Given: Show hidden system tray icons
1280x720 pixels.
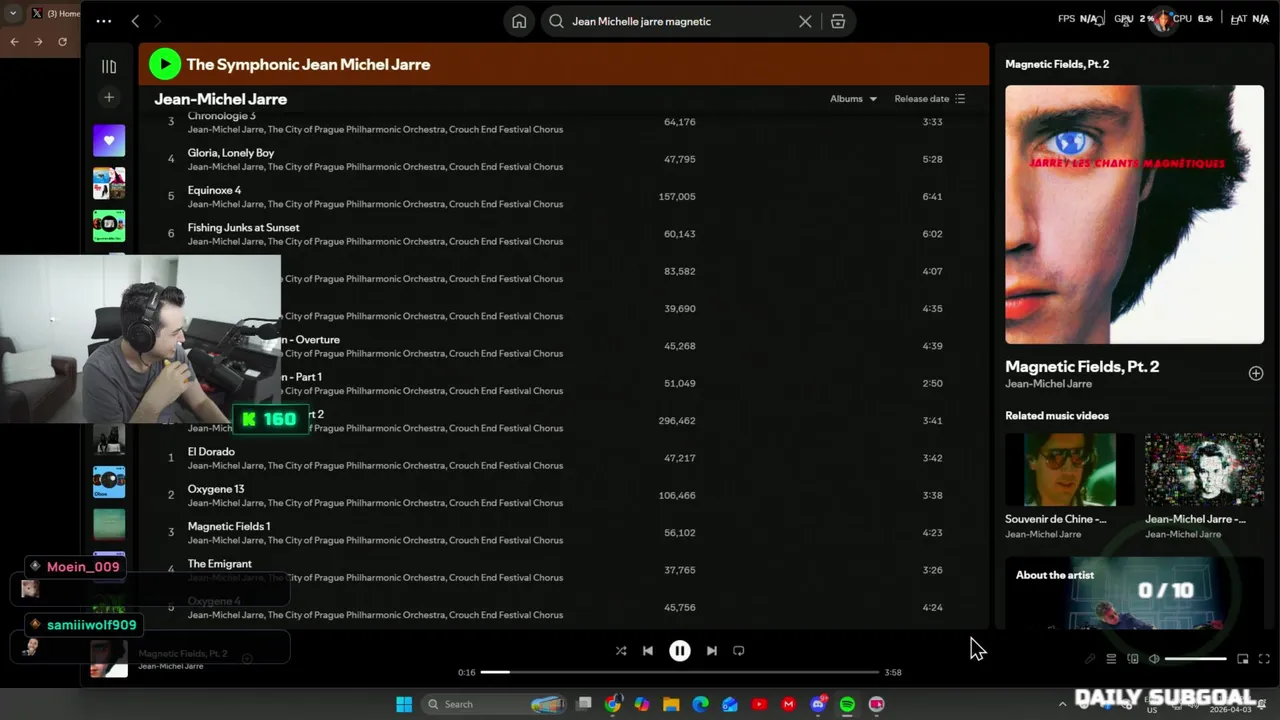Looking at the screenshot, I should pyautogui.click(x=1062, y=704).
